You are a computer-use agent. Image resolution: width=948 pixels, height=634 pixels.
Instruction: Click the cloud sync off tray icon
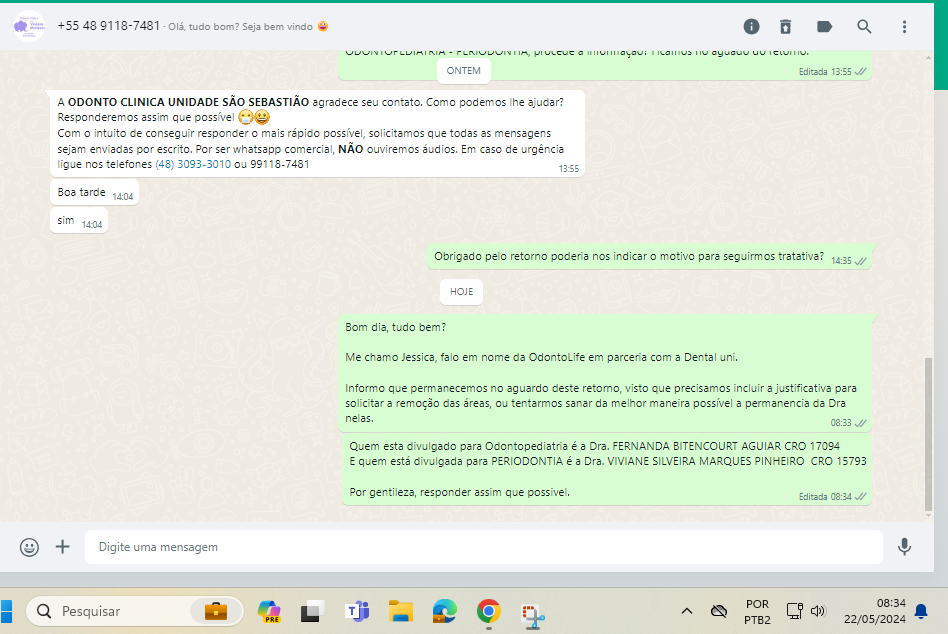719,611
